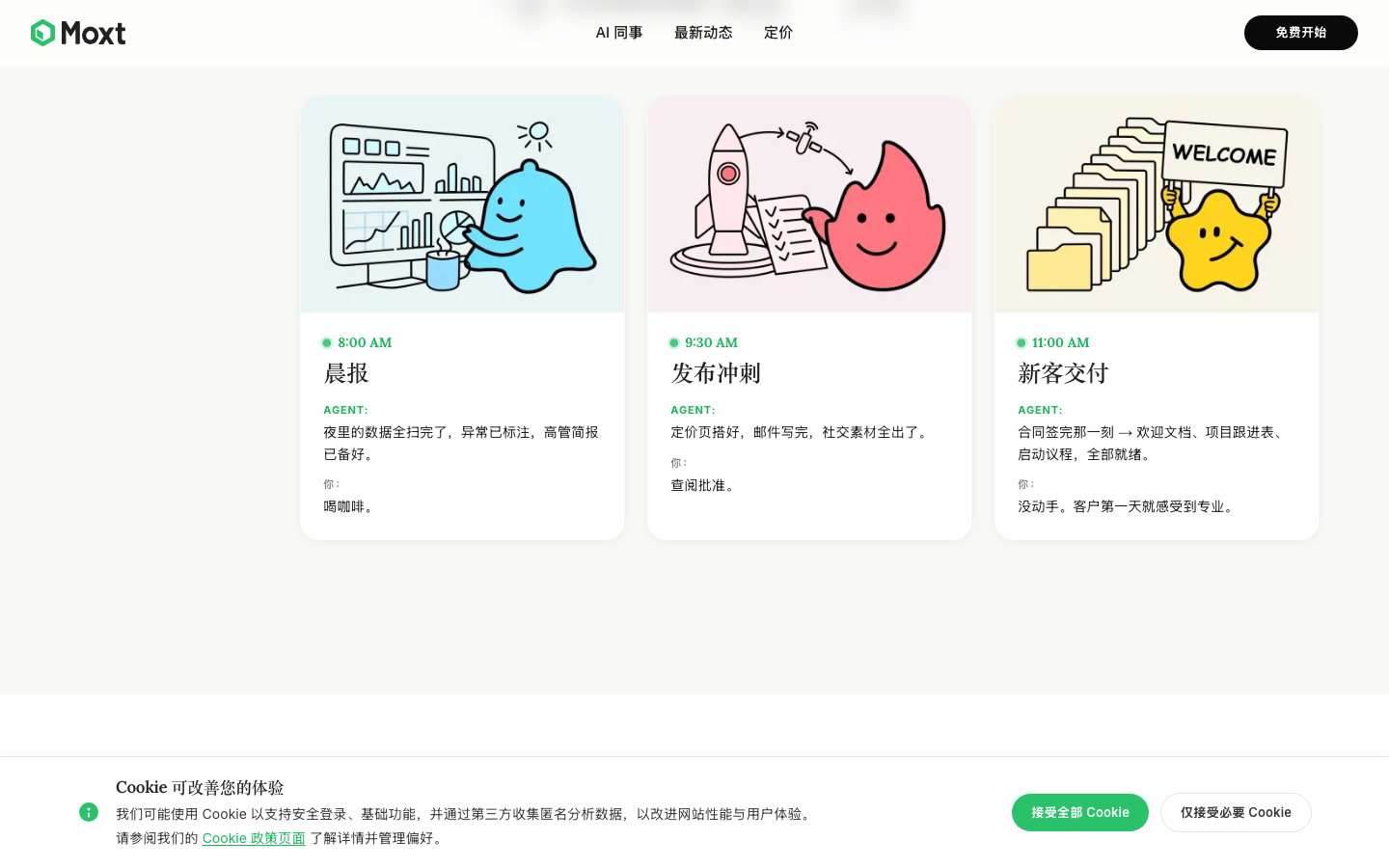Click the green status dot beside 8:00 AM
The image size is (1389, 868).
pos(327,342)
